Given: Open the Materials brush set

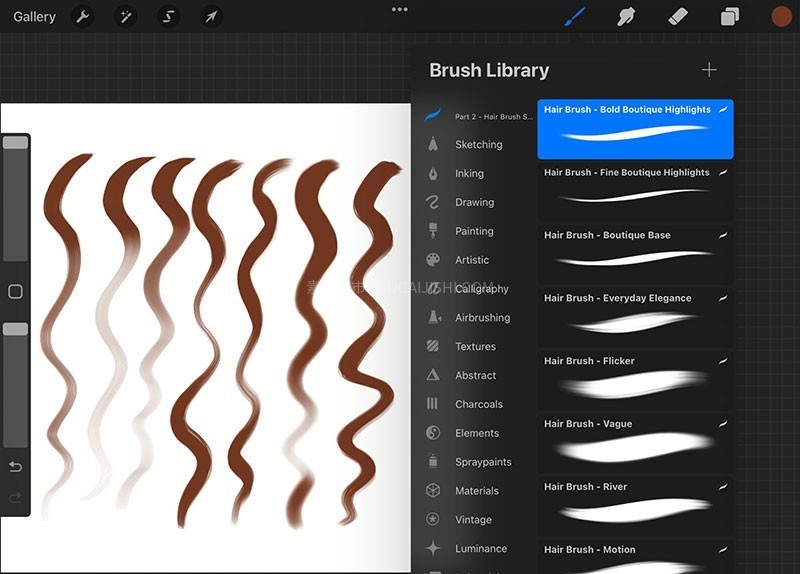Looking at the screenshot, I should coord(479,490).
